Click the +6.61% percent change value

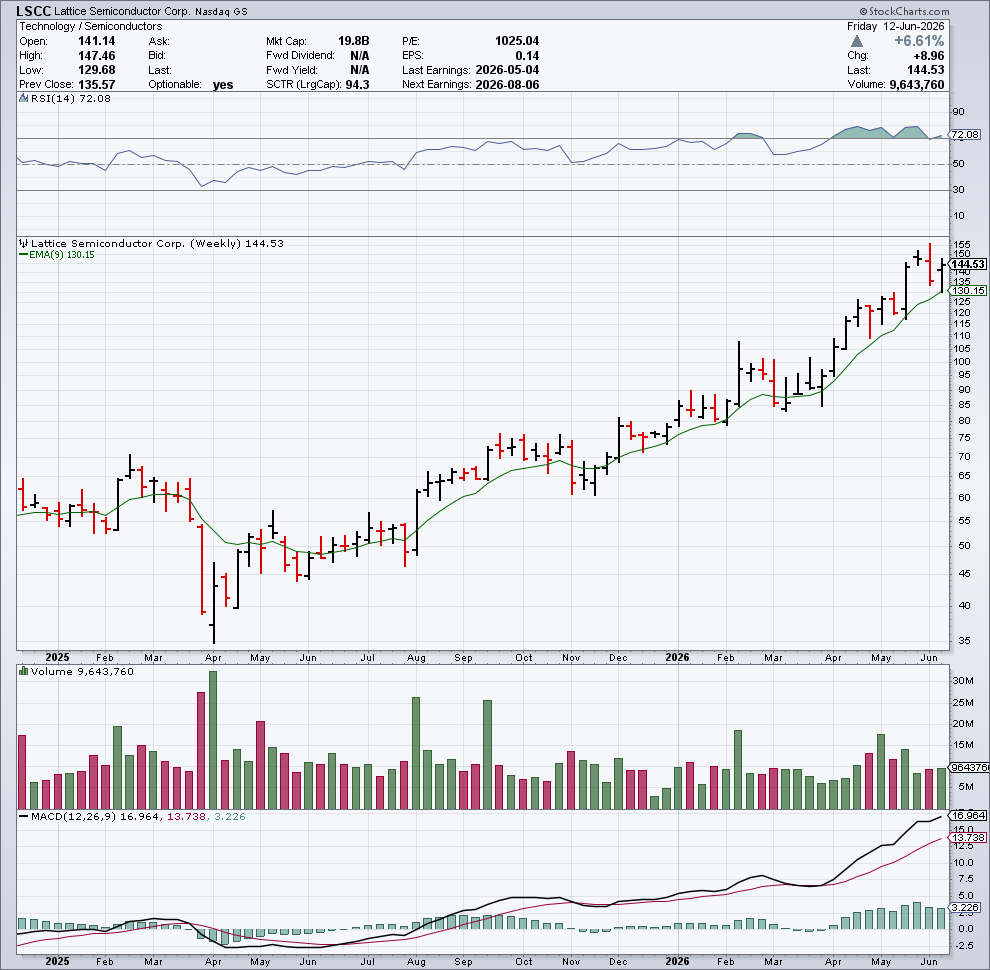[x=919, y=41]
